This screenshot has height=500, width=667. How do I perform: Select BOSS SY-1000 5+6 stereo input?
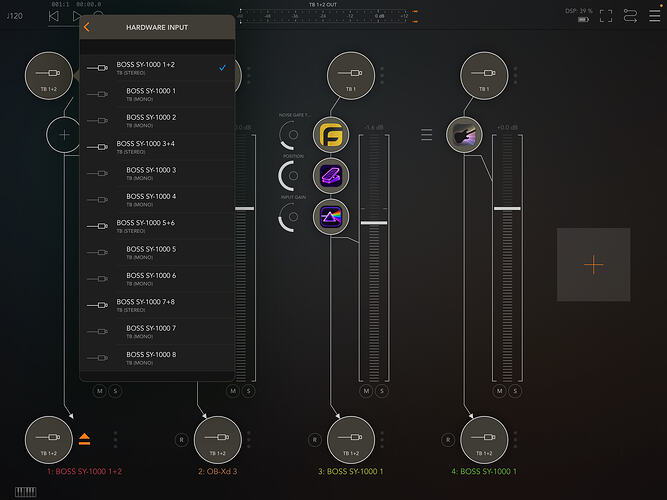click(157, 226)
